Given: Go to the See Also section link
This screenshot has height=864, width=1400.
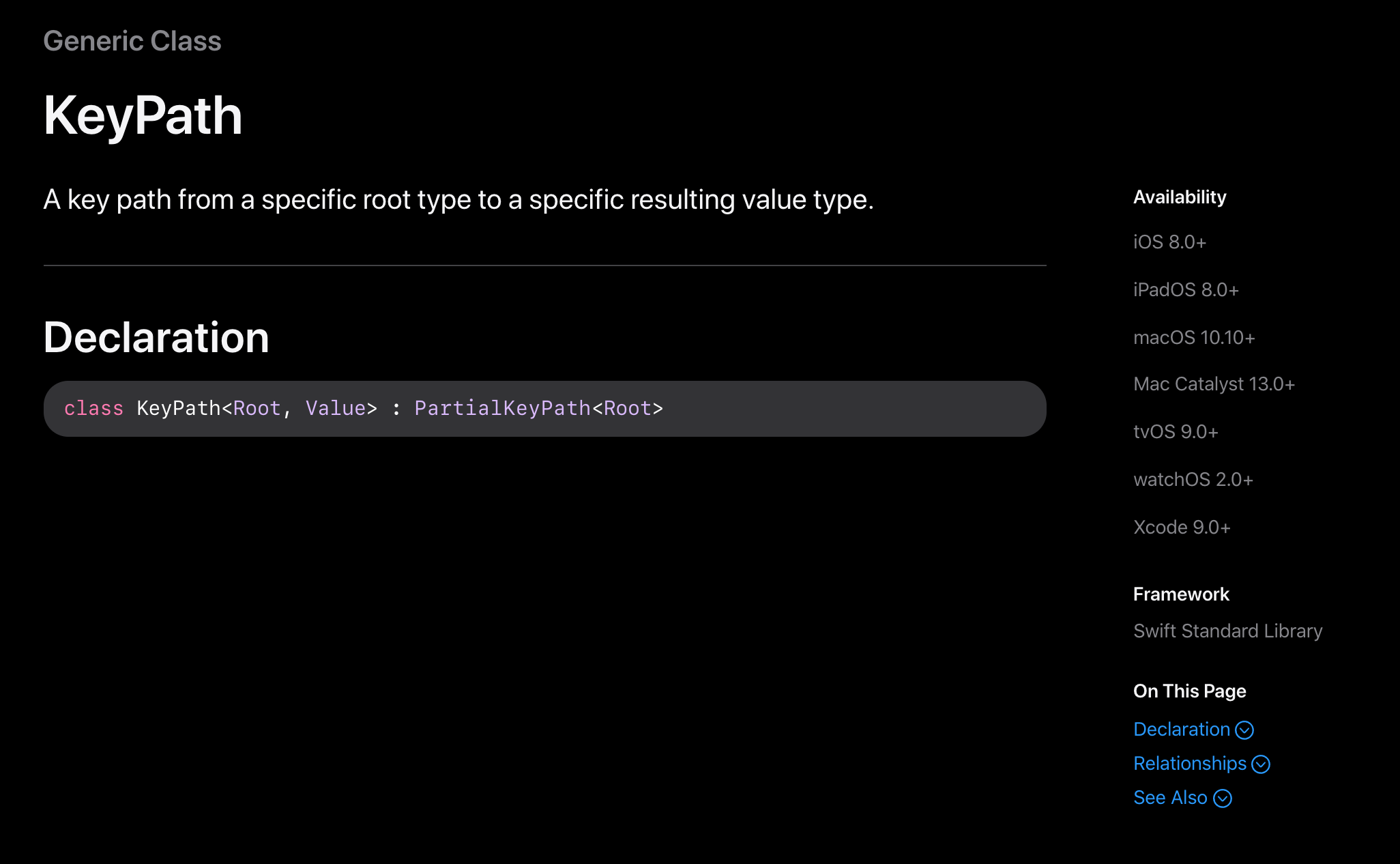Looking at the screenshot, I should [1170, 797].
